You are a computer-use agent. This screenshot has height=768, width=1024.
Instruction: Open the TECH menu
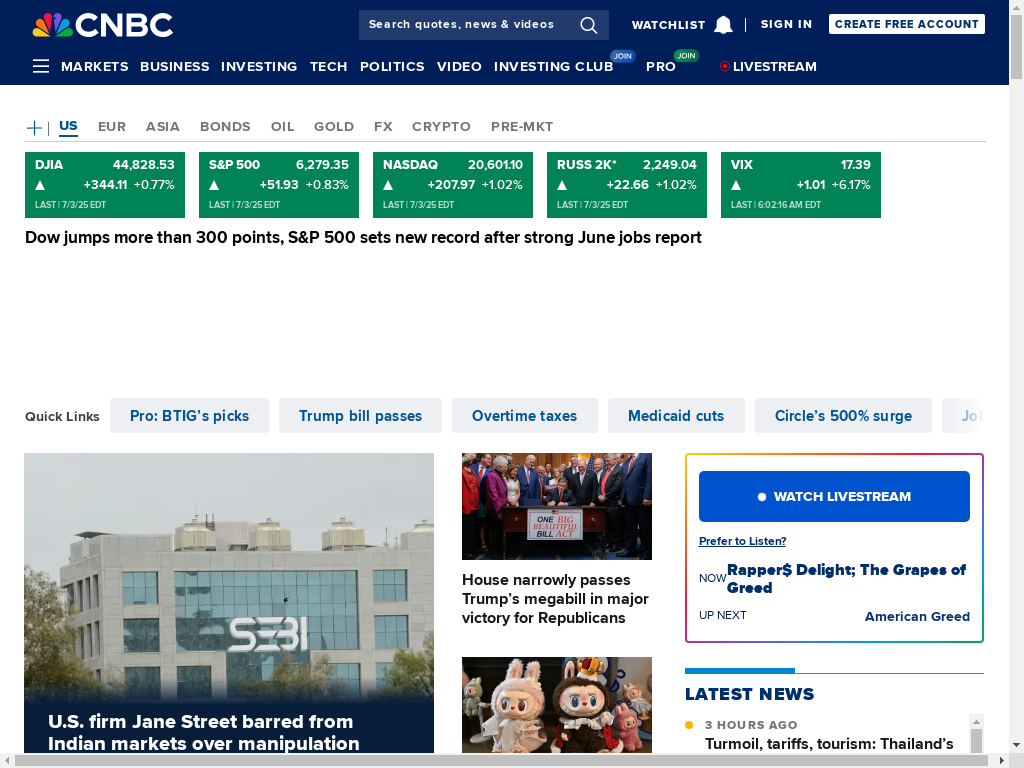coord(328,67)
